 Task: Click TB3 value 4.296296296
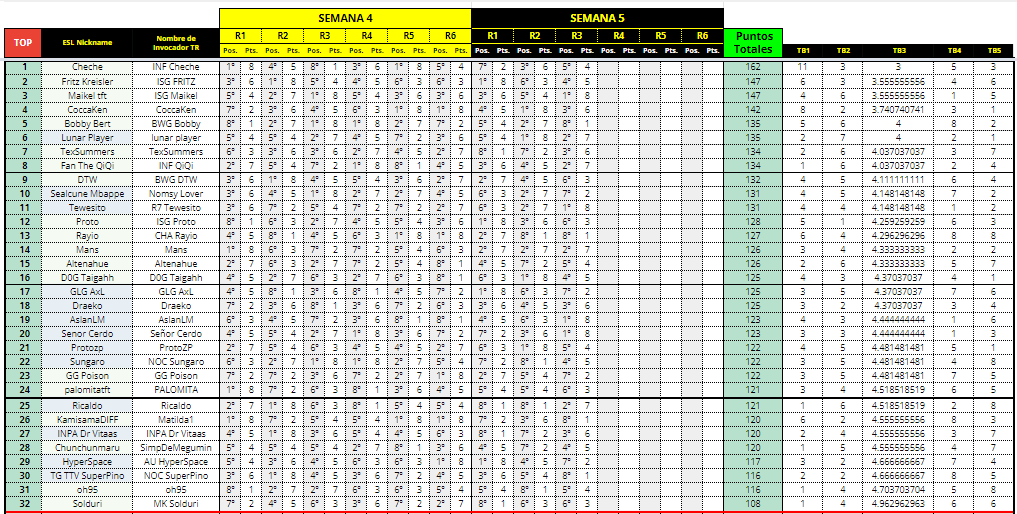[898, 236]
